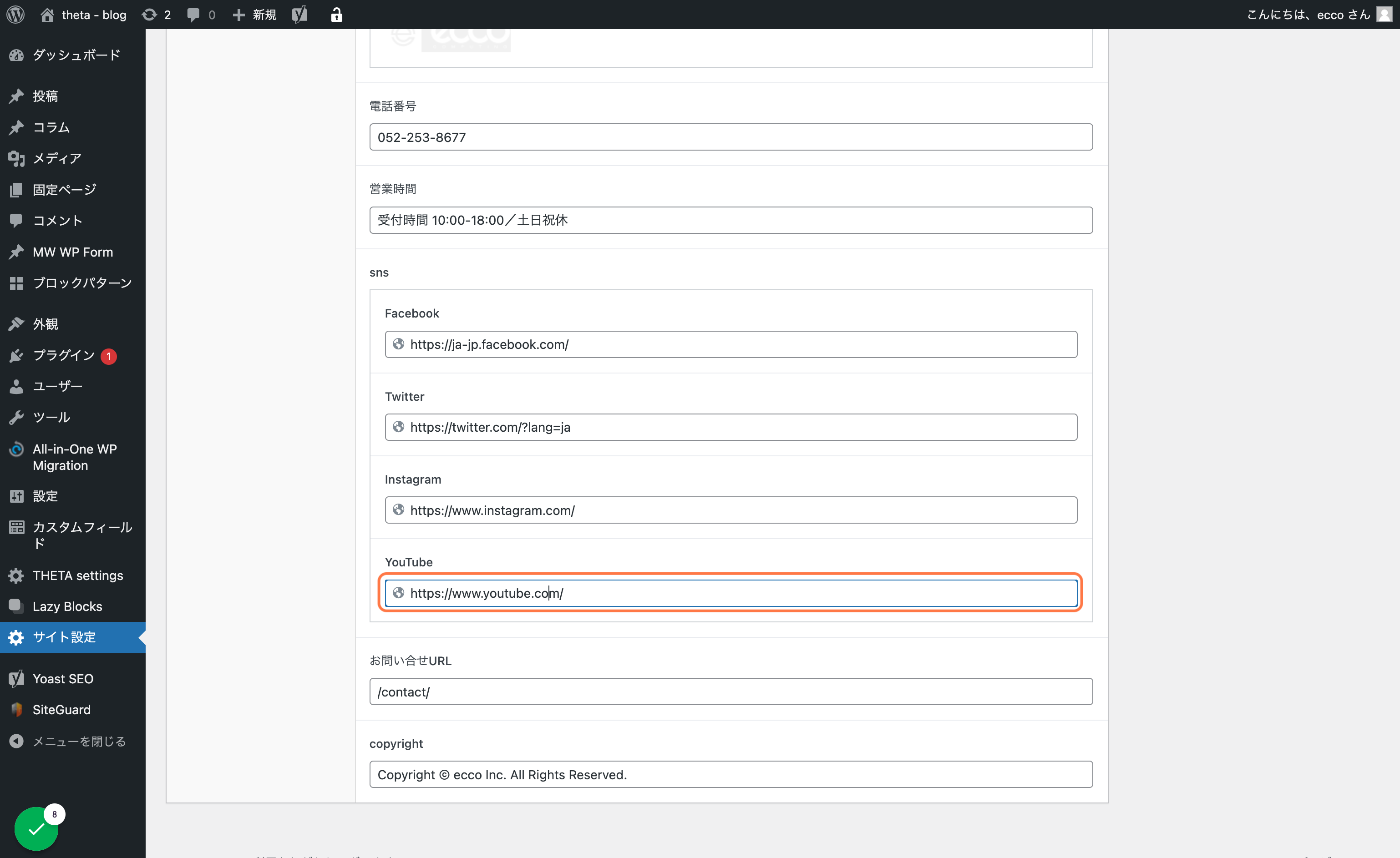Focus the Facebook URL field

tap(730, 344)
